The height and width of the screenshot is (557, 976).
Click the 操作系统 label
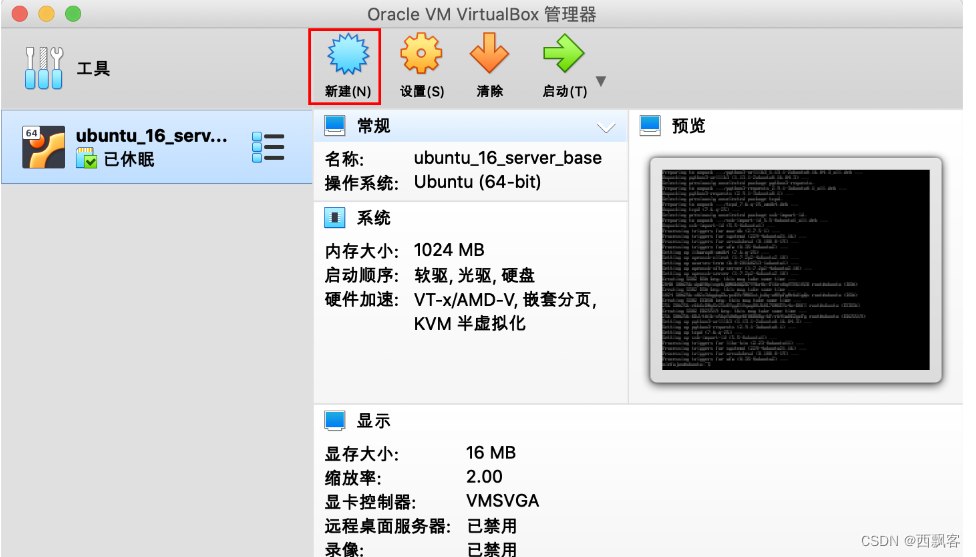click(362, 183)
